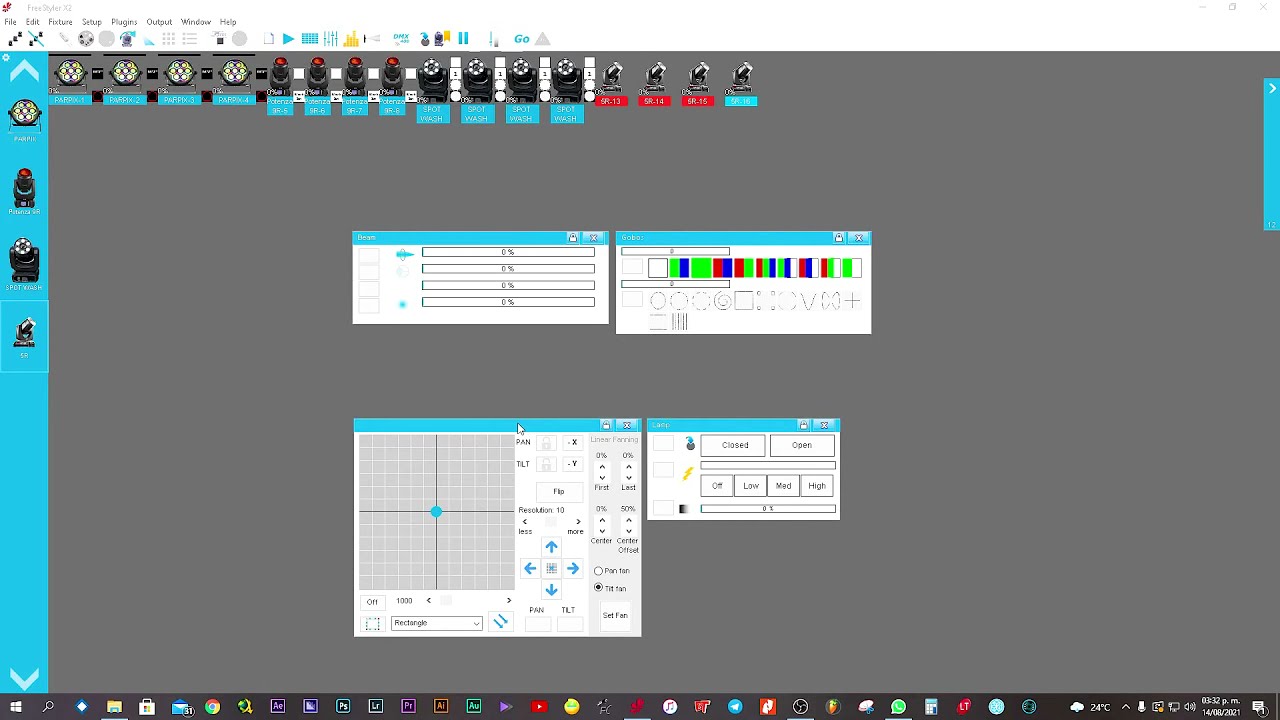Increase the Center fanning value
The image size is (1280, 720).
coord(602,520)
